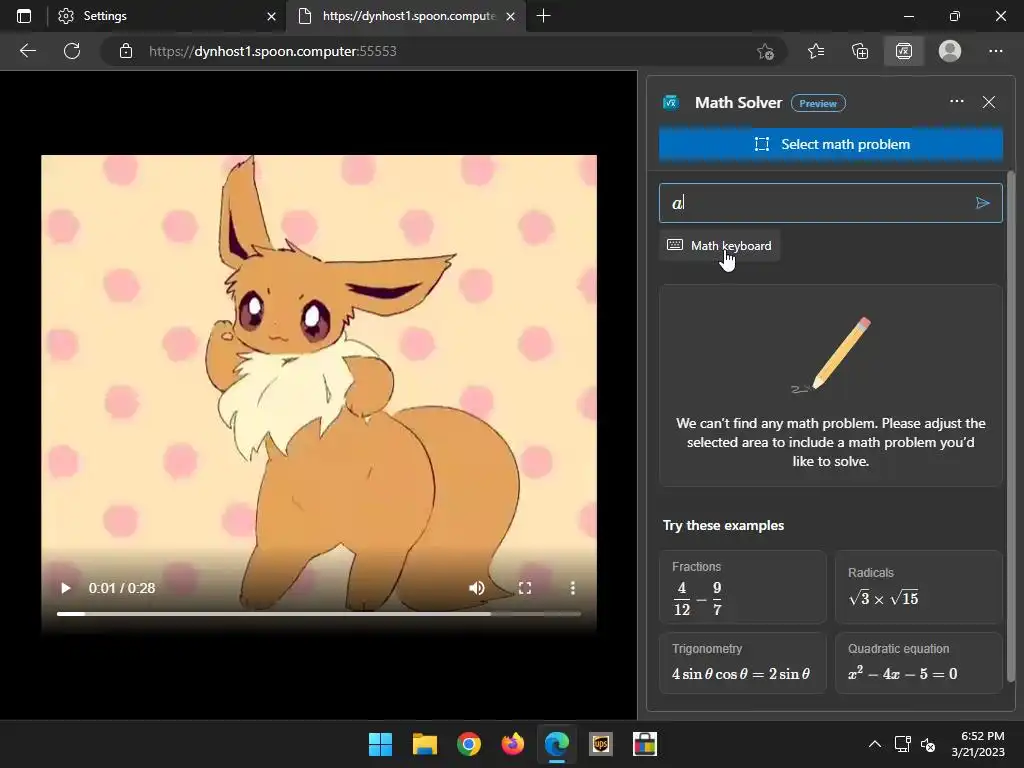
Task: Expand Edge Settings and more menu
Action: tap(996, 51)
